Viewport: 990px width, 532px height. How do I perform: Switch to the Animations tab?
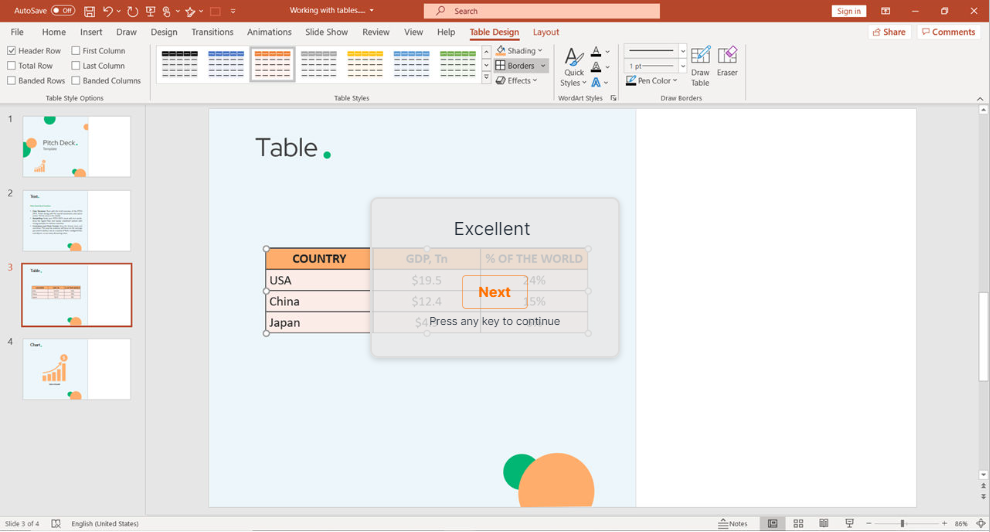click(269, 32)
